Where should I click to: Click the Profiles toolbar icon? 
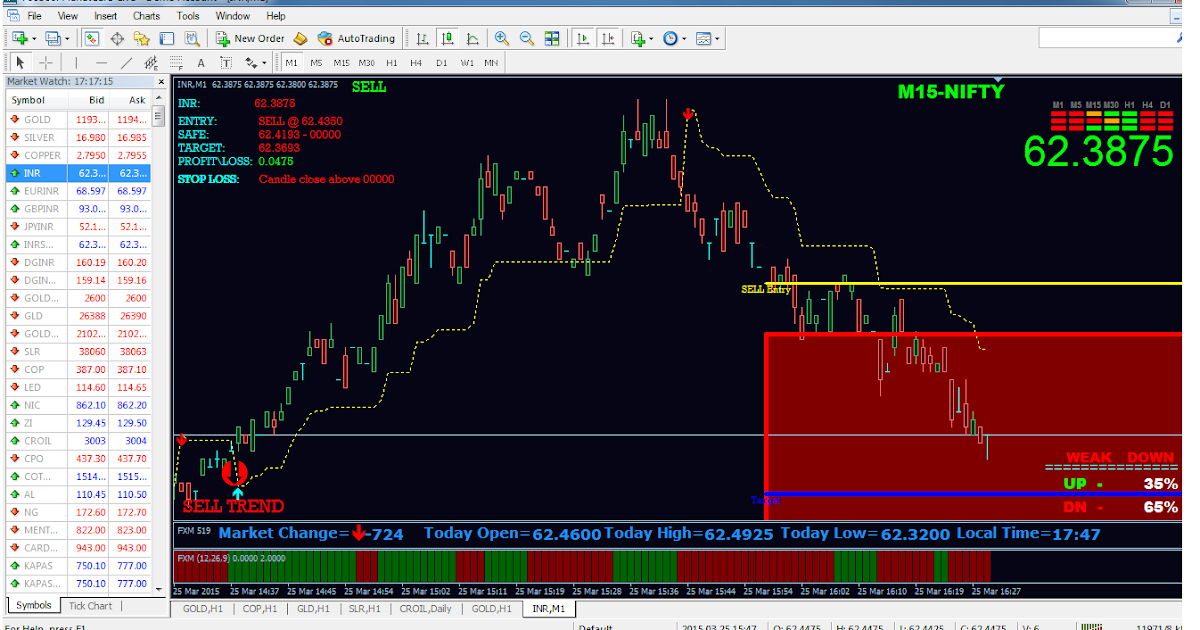pos(53,38)
